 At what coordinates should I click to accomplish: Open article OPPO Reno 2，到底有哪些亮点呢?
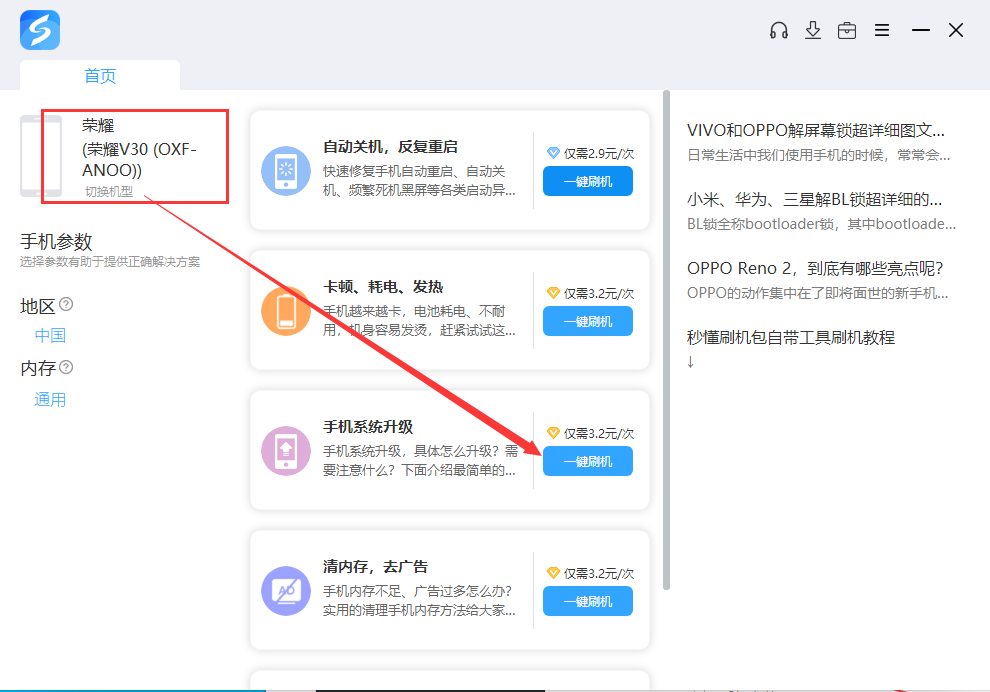tap(815, 269)
